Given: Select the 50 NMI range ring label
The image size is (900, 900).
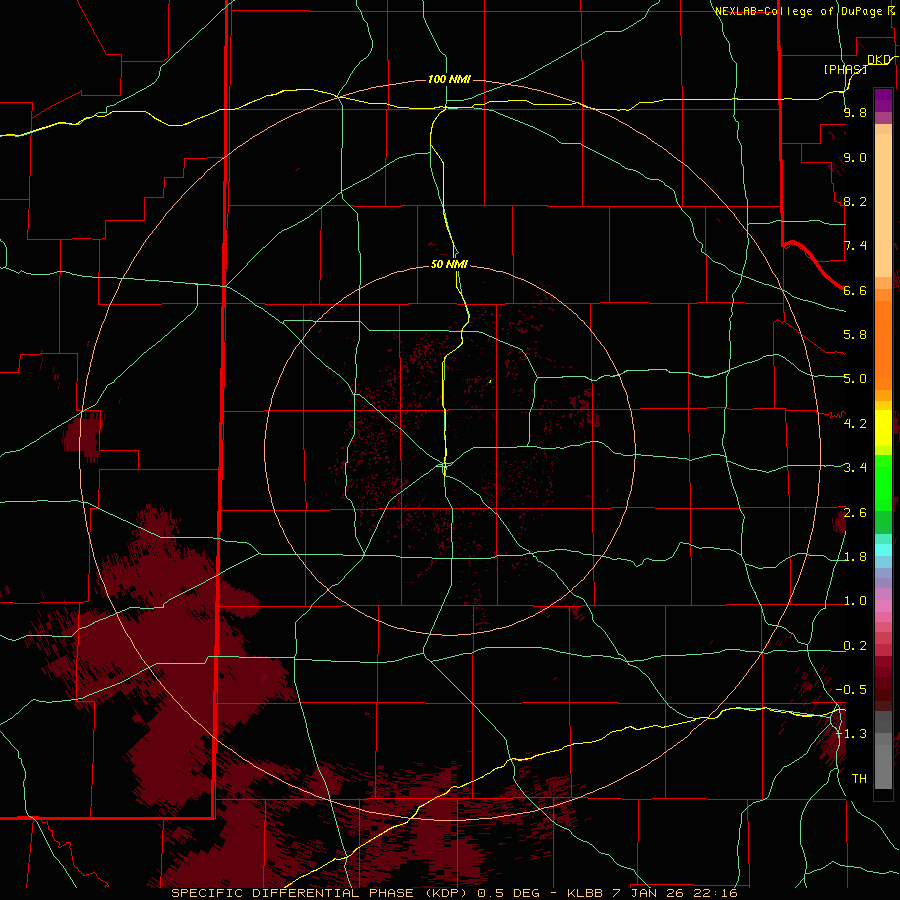Looking at the screenshot, I should [449, 264].
